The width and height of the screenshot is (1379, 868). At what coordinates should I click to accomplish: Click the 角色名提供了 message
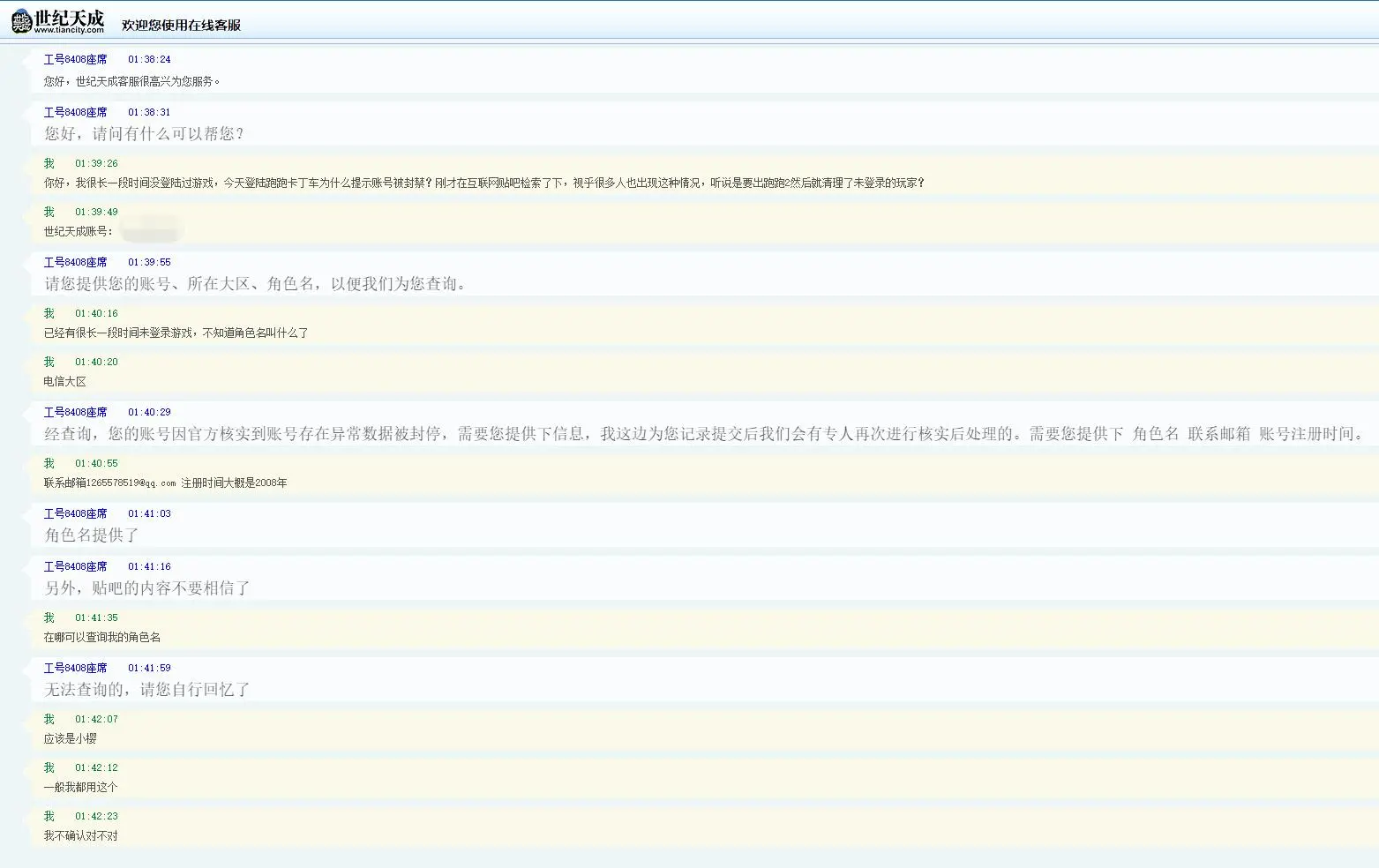tap(92, 535)
